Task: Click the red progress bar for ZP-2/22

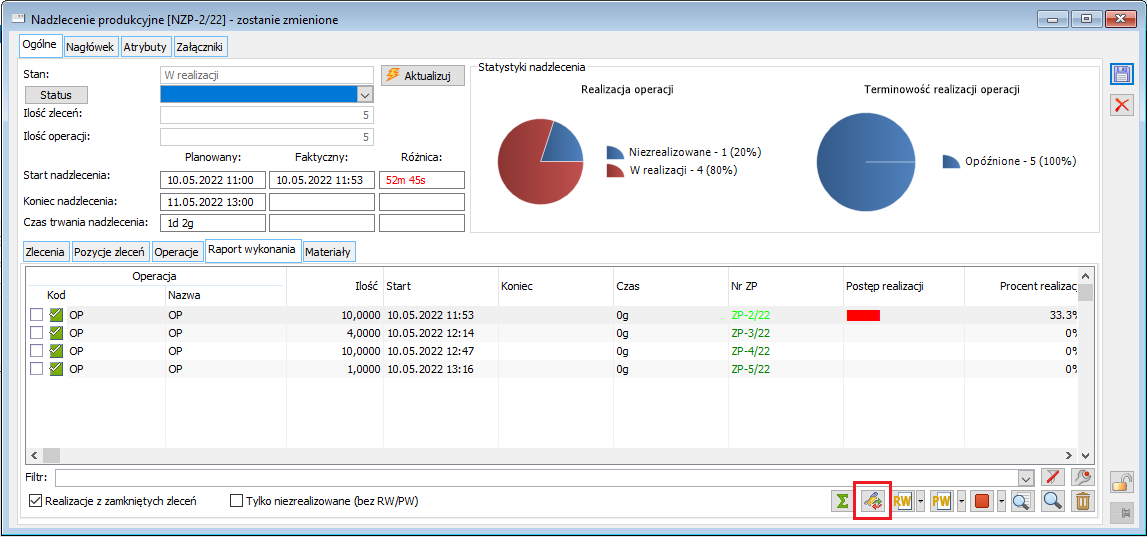Action: click(863, 315)
